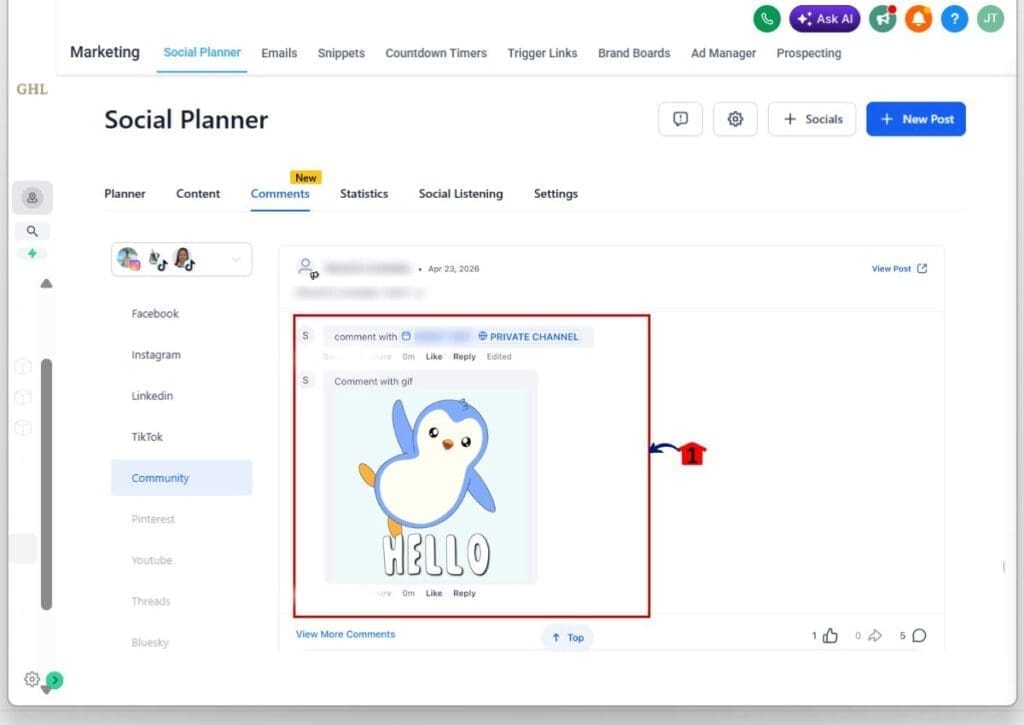This screenshot has height=725, width=1024.
Task: Open the megaphone announcements icon
Action: click(x=882, y=19)
